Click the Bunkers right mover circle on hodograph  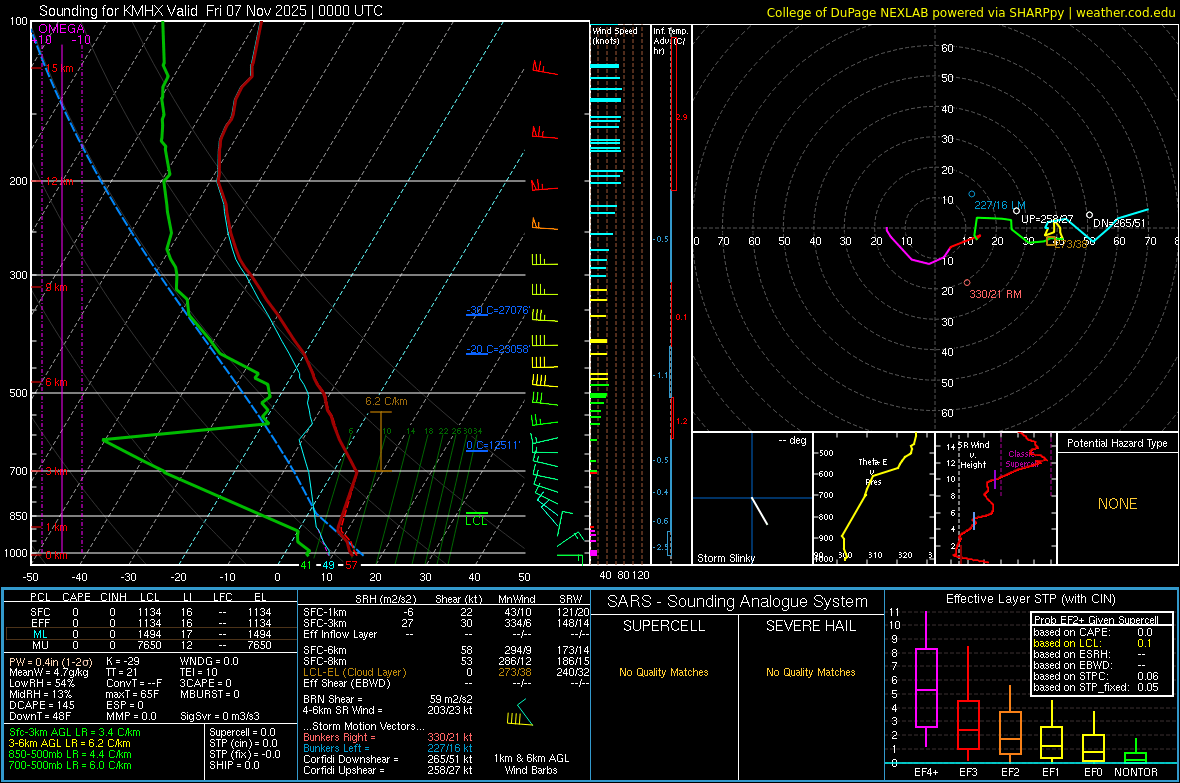(967, 283)
